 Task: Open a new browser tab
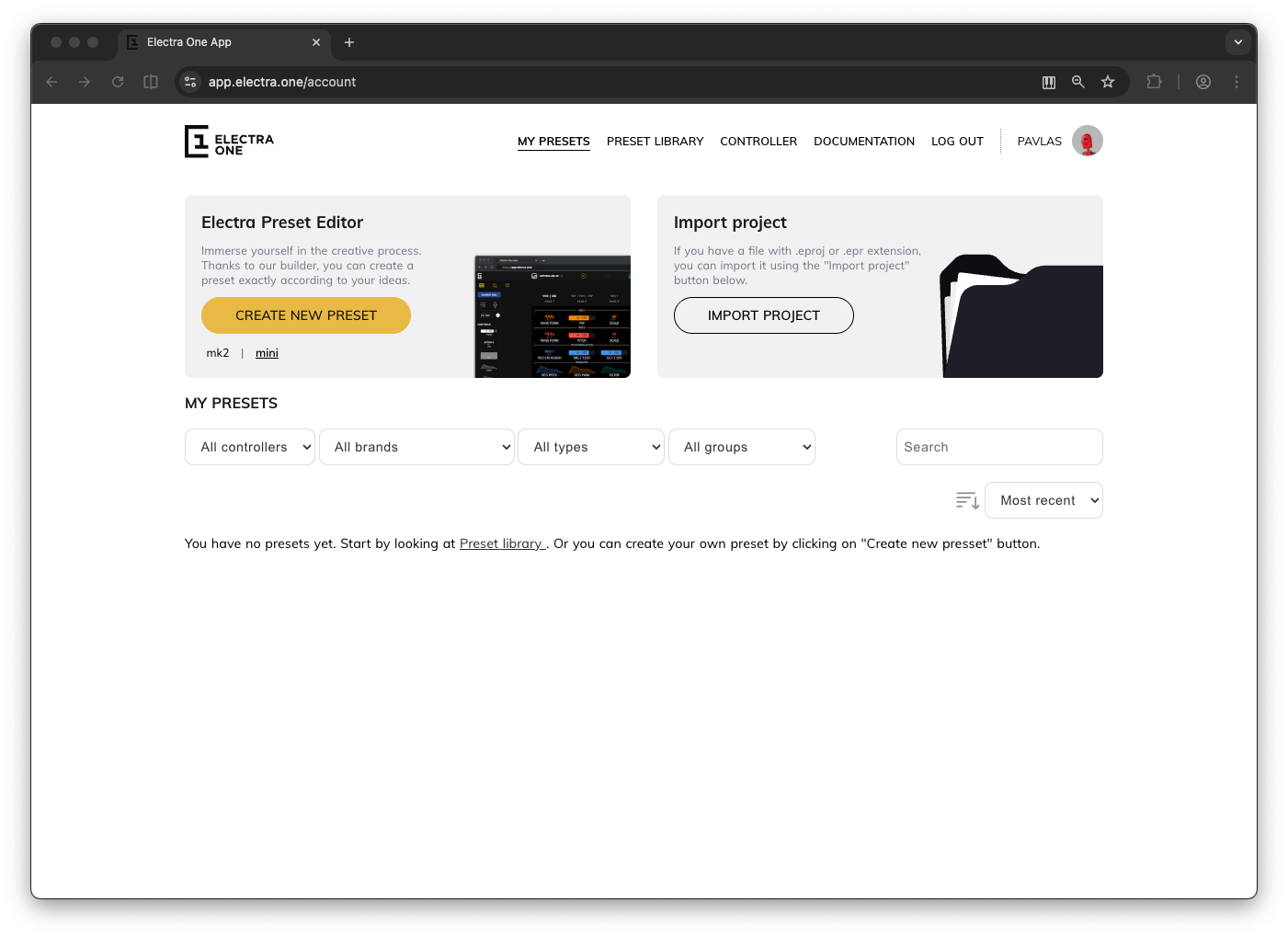point(349,42)
